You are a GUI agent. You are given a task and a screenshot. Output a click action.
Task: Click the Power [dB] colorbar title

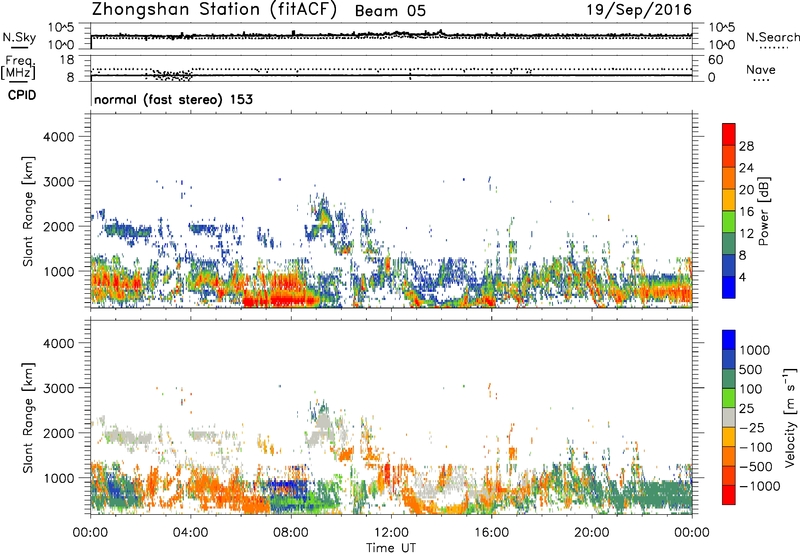click(x=764, y=211)
